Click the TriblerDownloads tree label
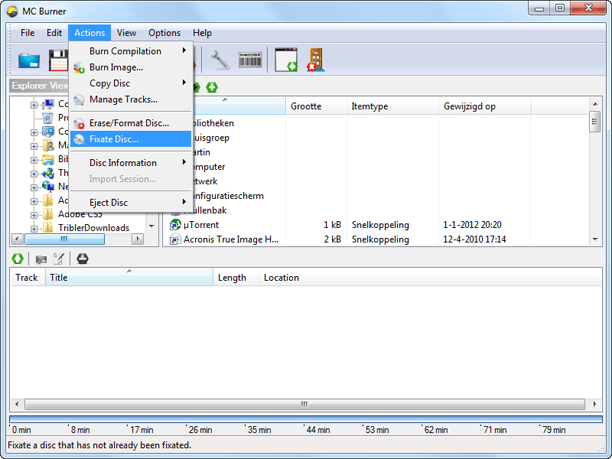This screenshot has width=612, height=459. [94, 228]
